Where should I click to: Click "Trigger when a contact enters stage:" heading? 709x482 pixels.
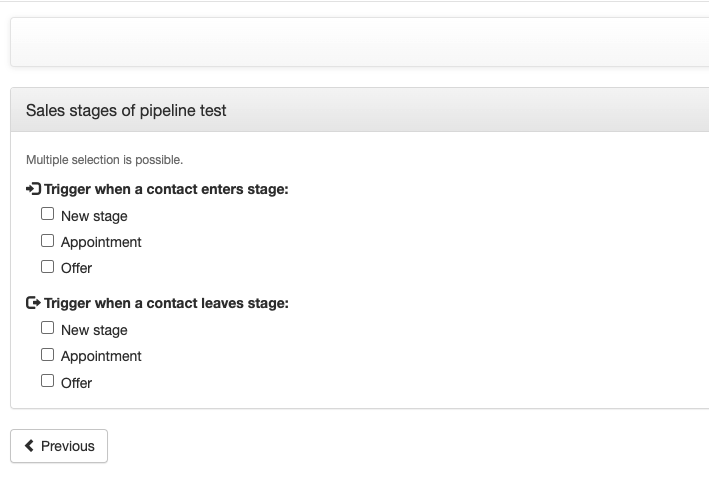pos(166,189)
